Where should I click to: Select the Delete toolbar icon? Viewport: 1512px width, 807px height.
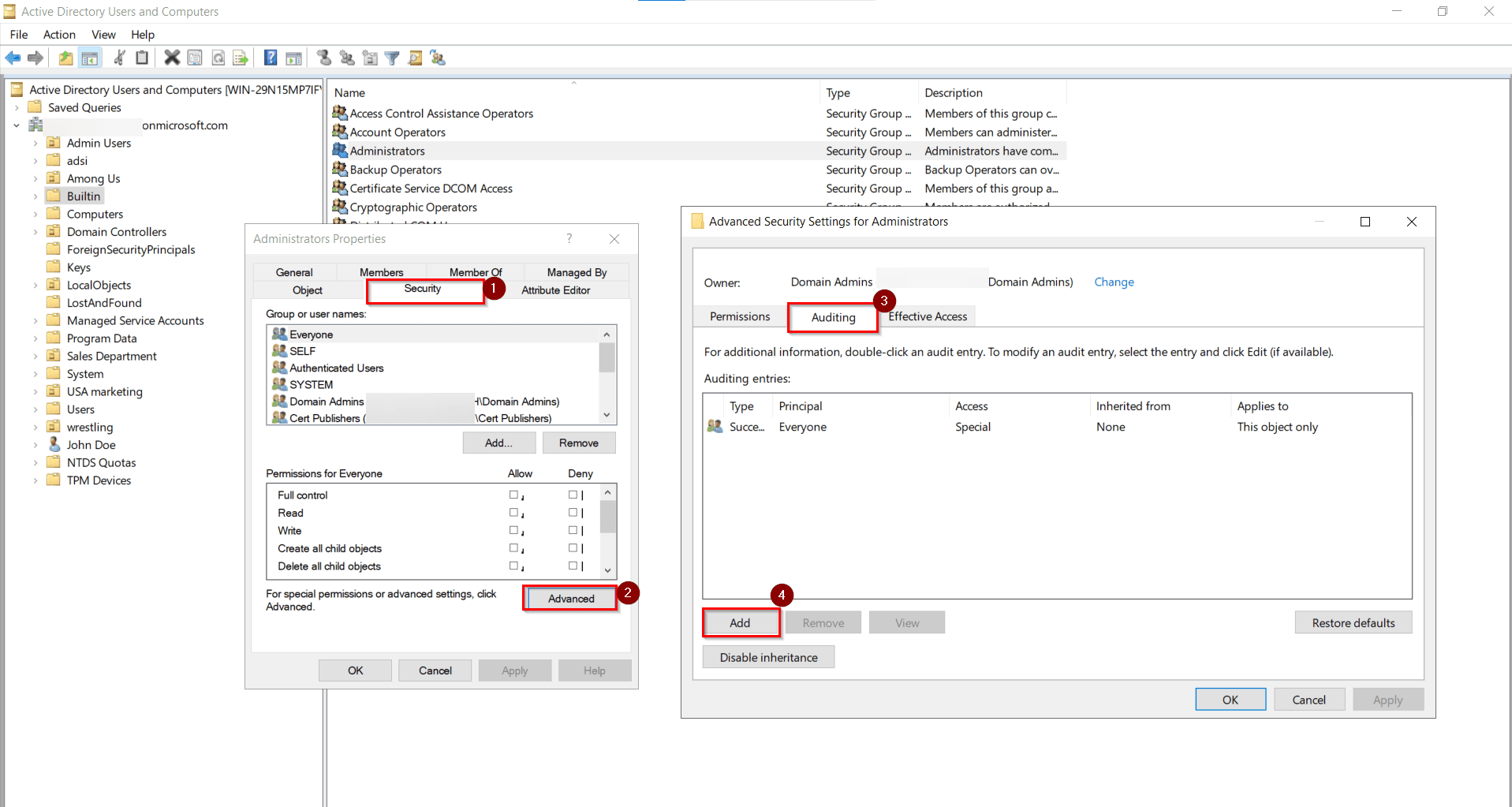(x=172, y=58)
